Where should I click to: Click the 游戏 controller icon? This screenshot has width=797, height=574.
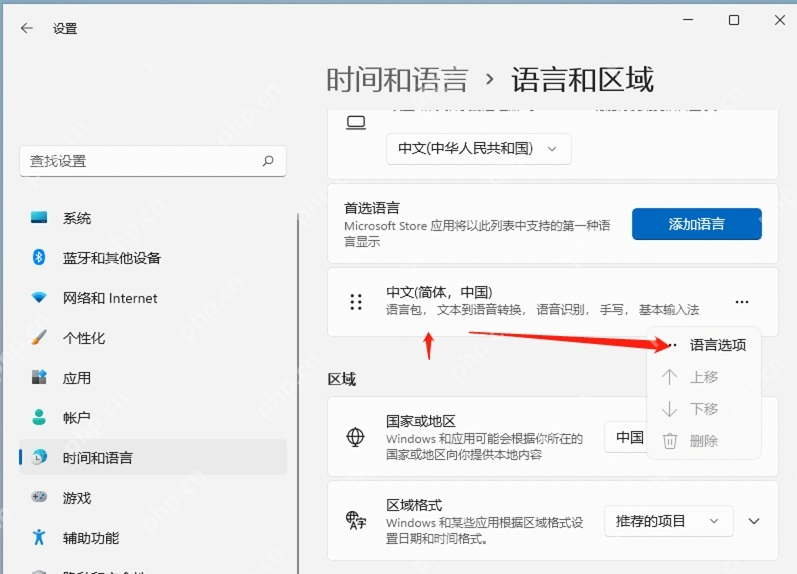[x=39, y=497]
